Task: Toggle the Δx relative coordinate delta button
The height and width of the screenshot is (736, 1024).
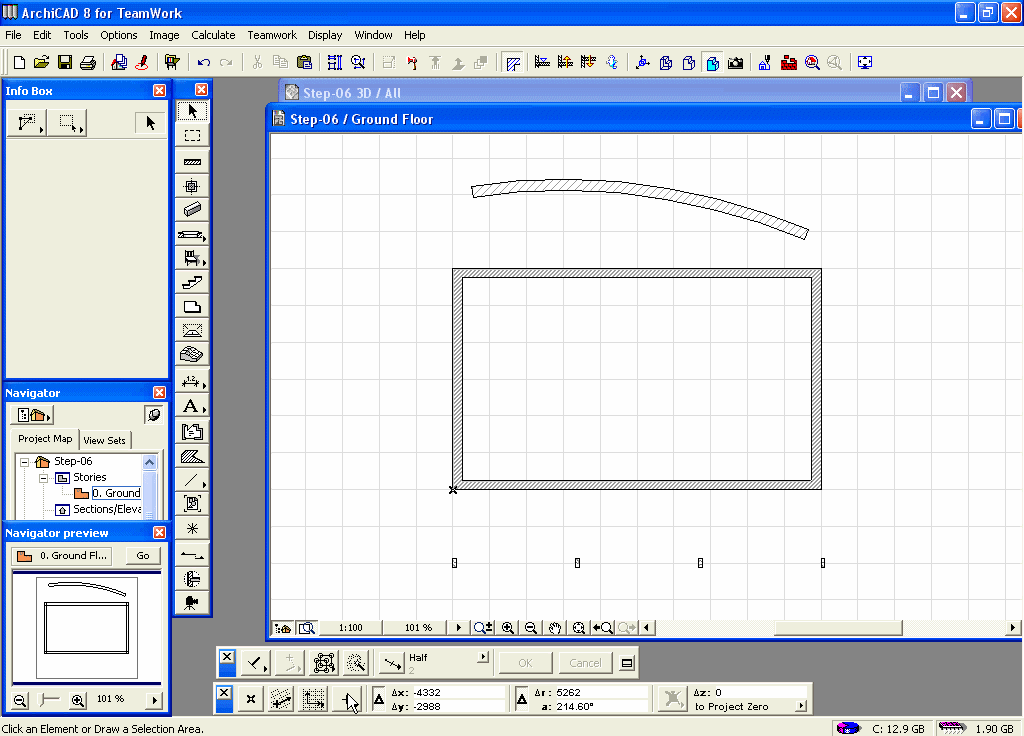Action: coord(379,700)
